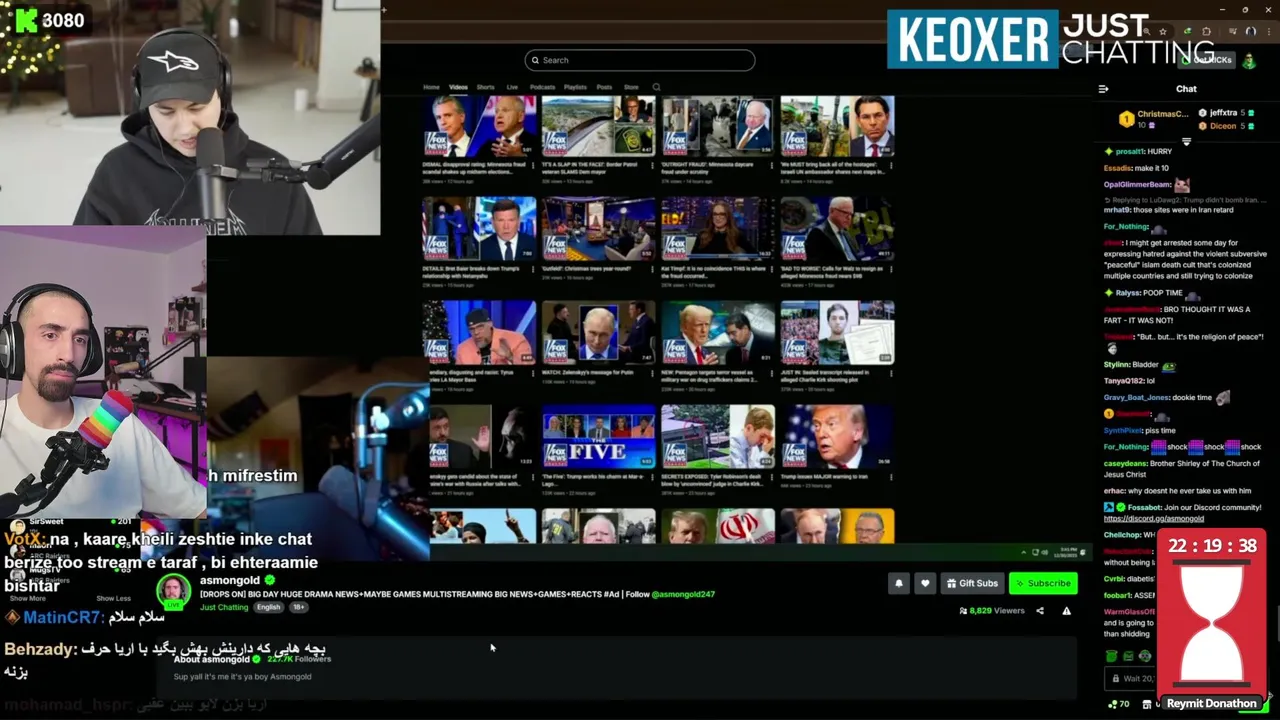Open the Walz resign FBI thumbnail
The width and height of the screenshot is (1280, 720).
tap(837, 230)
